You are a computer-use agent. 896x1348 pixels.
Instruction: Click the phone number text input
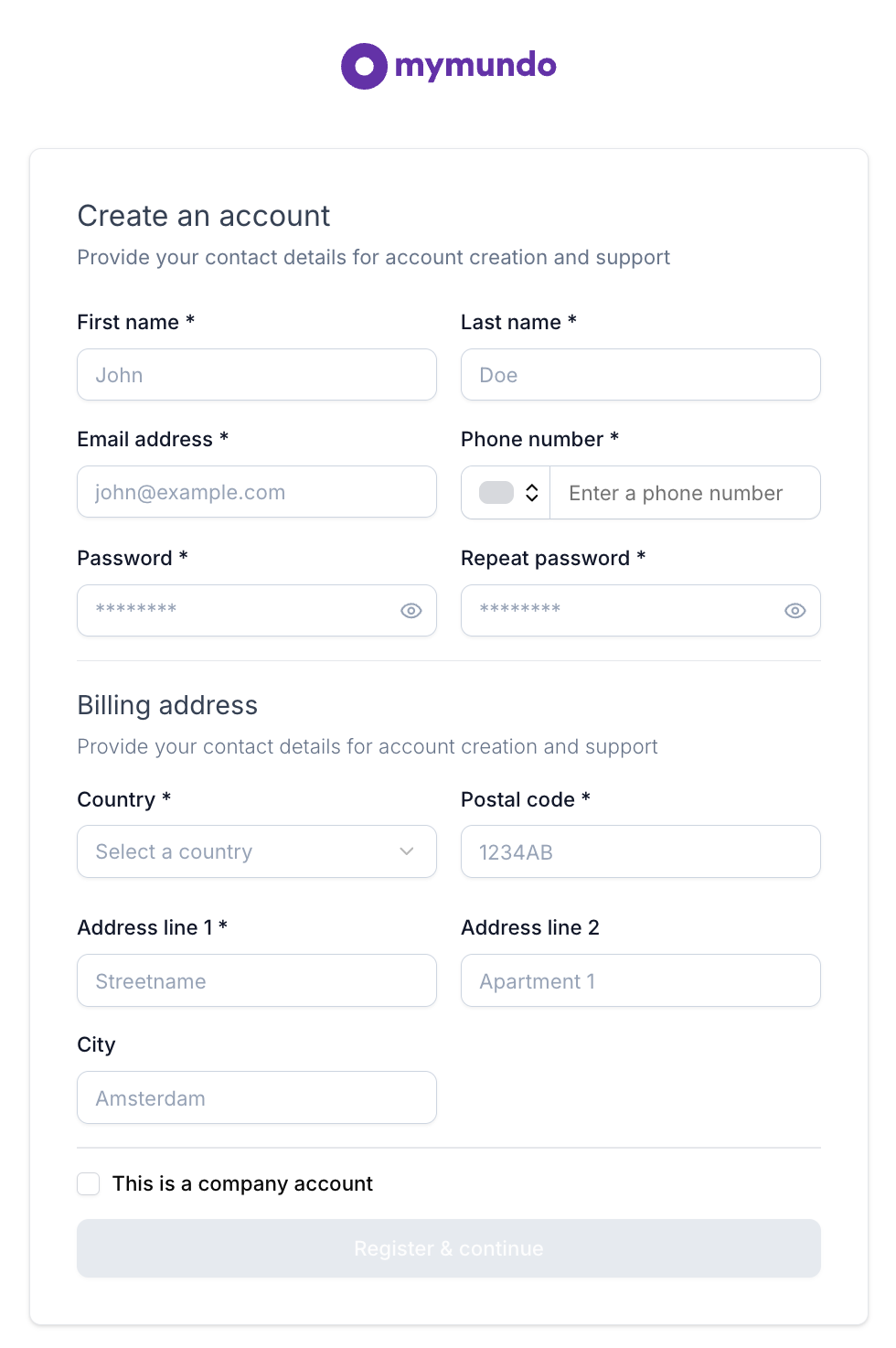684,493
